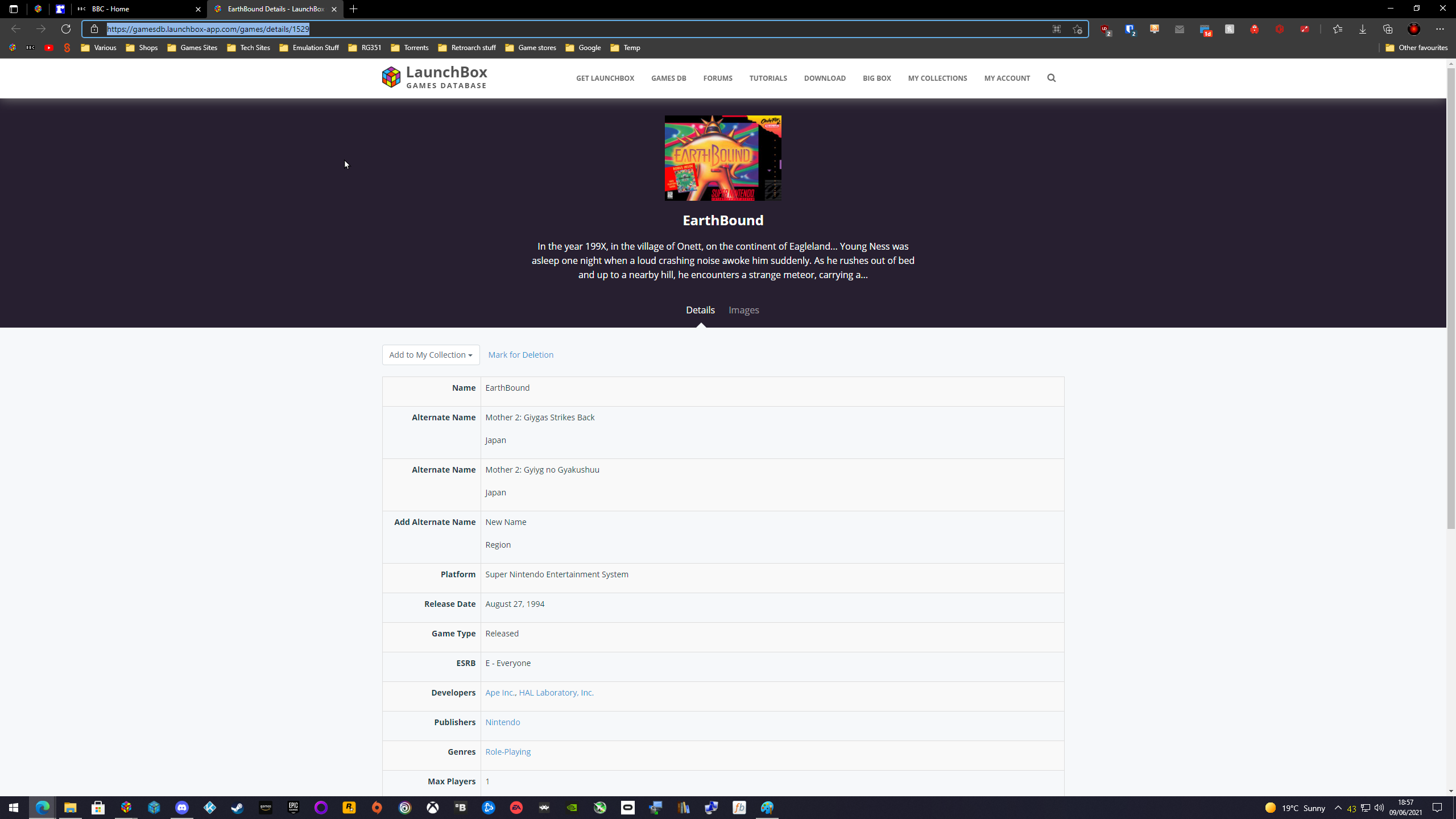Click Mark for Deletion link
The width and height of the screenshot is (1456, 819).
point(520,355)
